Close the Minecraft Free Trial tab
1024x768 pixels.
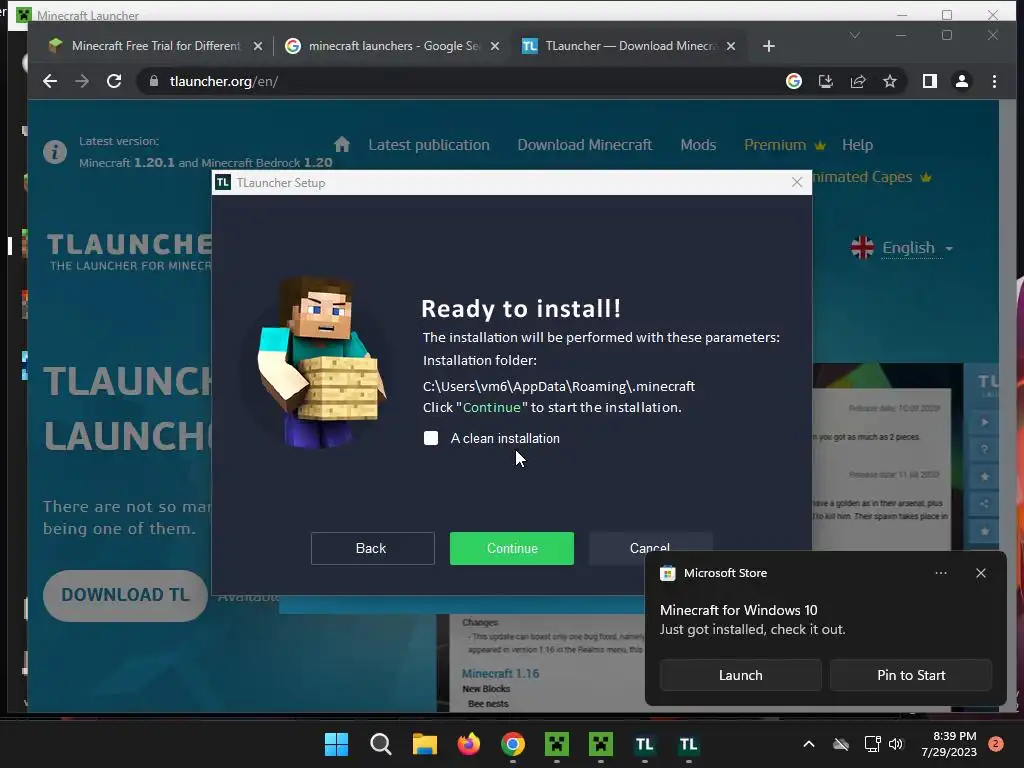pos(258,46)
